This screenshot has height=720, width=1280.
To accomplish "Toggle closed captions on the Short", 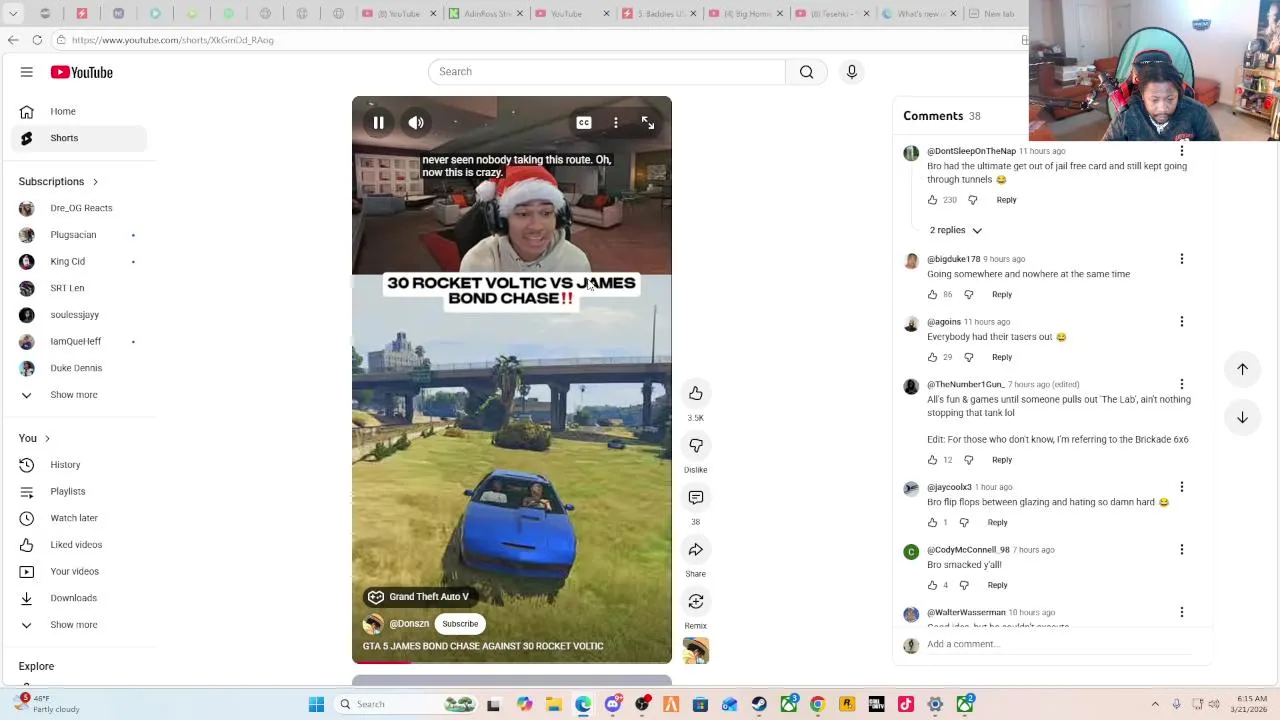I will click(x=584, y=123).
